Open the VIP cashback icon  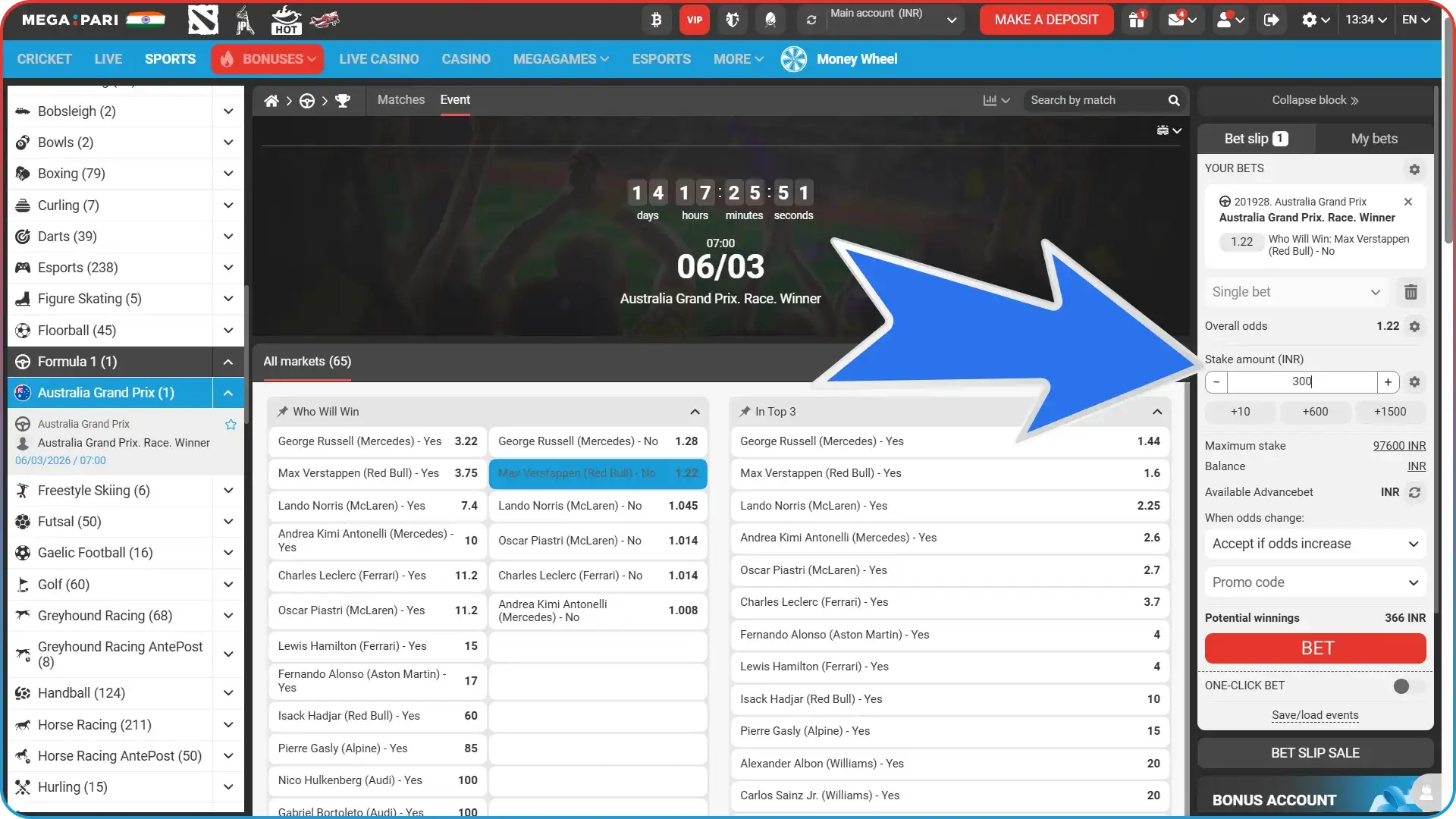click(695, 20)
